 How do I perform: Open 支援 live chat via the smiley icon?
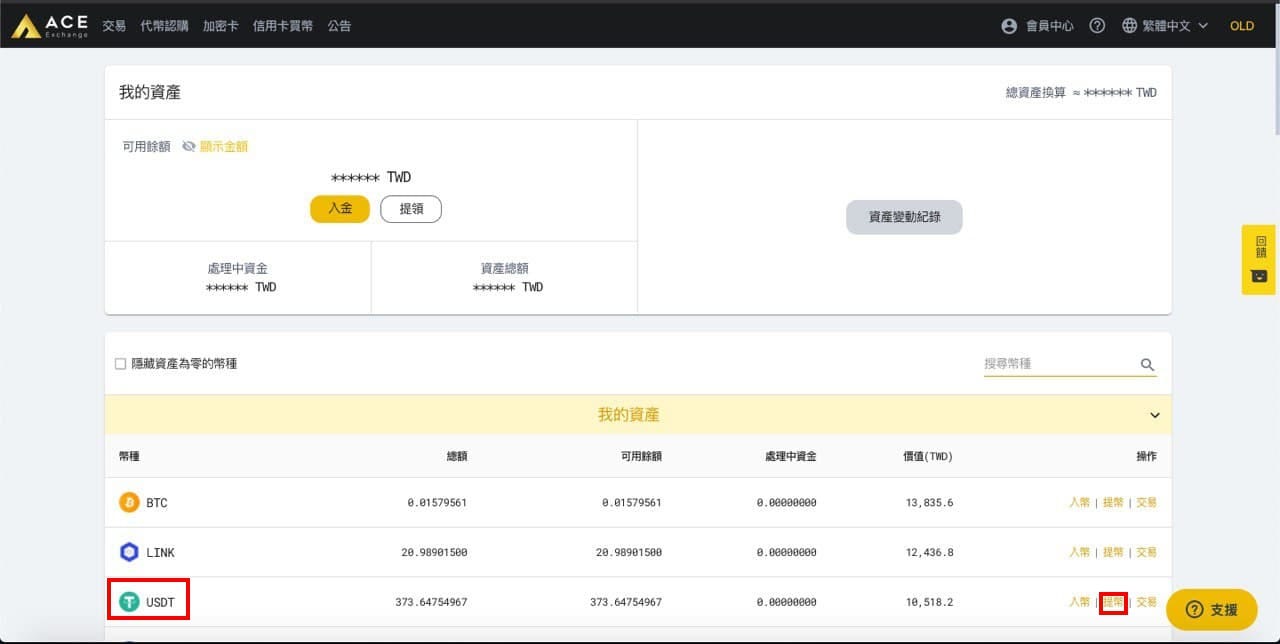click(x=1196, y=610)
